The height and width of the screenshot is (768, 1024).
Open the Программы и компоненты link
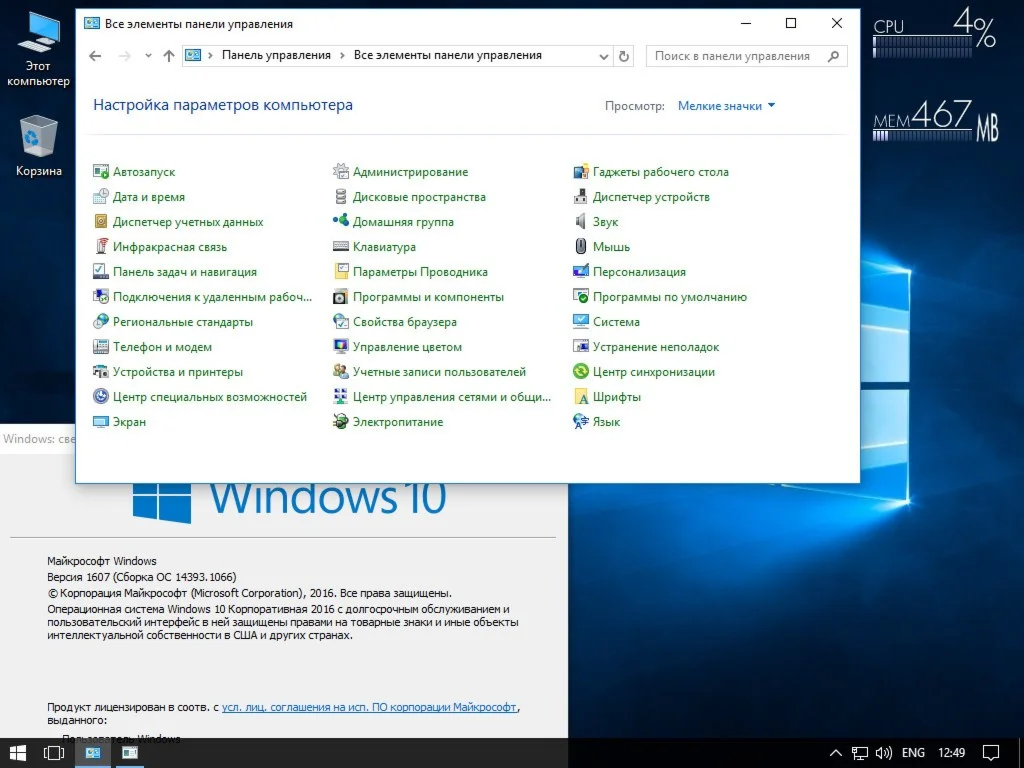coord(428,297)
